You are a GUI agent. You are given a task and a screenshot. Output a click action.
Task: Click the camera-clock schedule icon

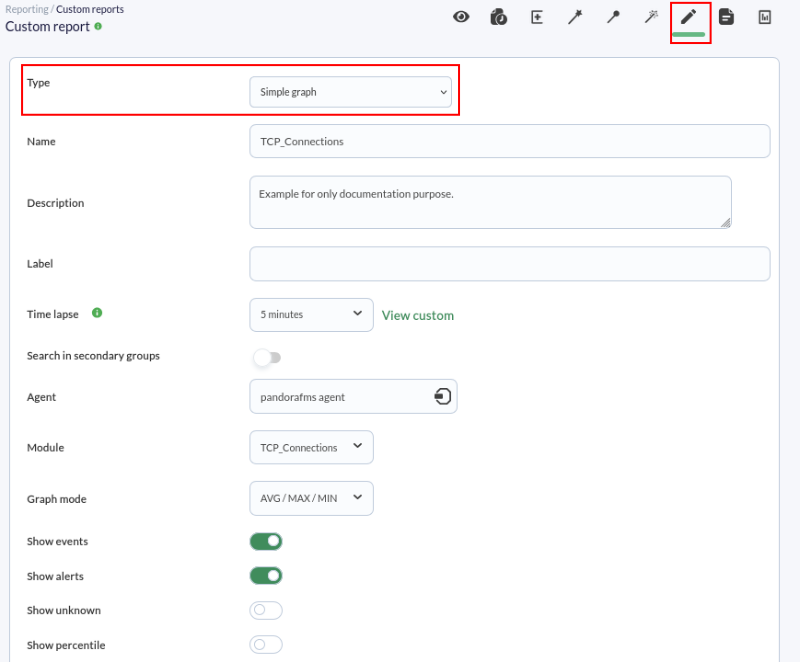tap(498, 17)
